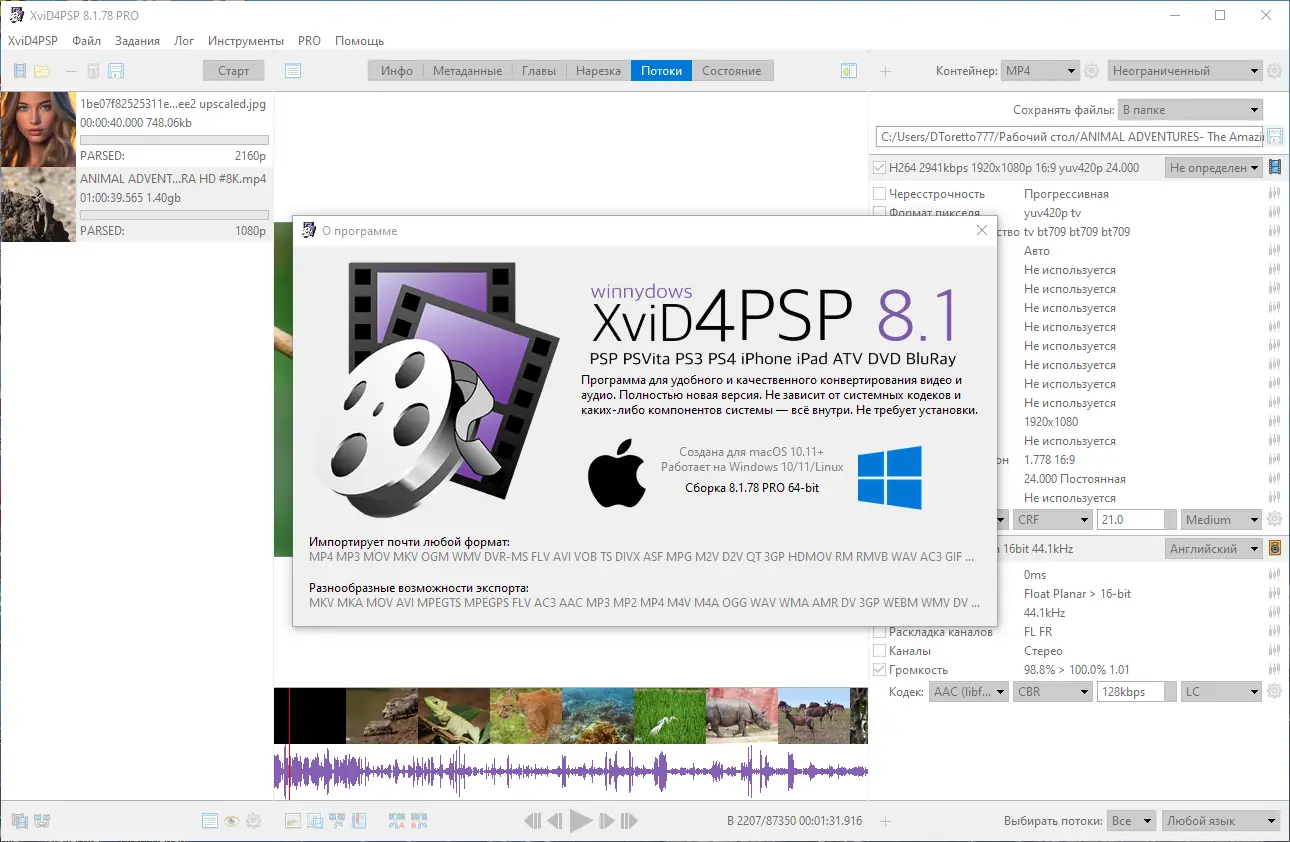The height and width of the screenshot is (842, 1290).
Task: Go to the Нарезка tab
Action: click(598, 71)
